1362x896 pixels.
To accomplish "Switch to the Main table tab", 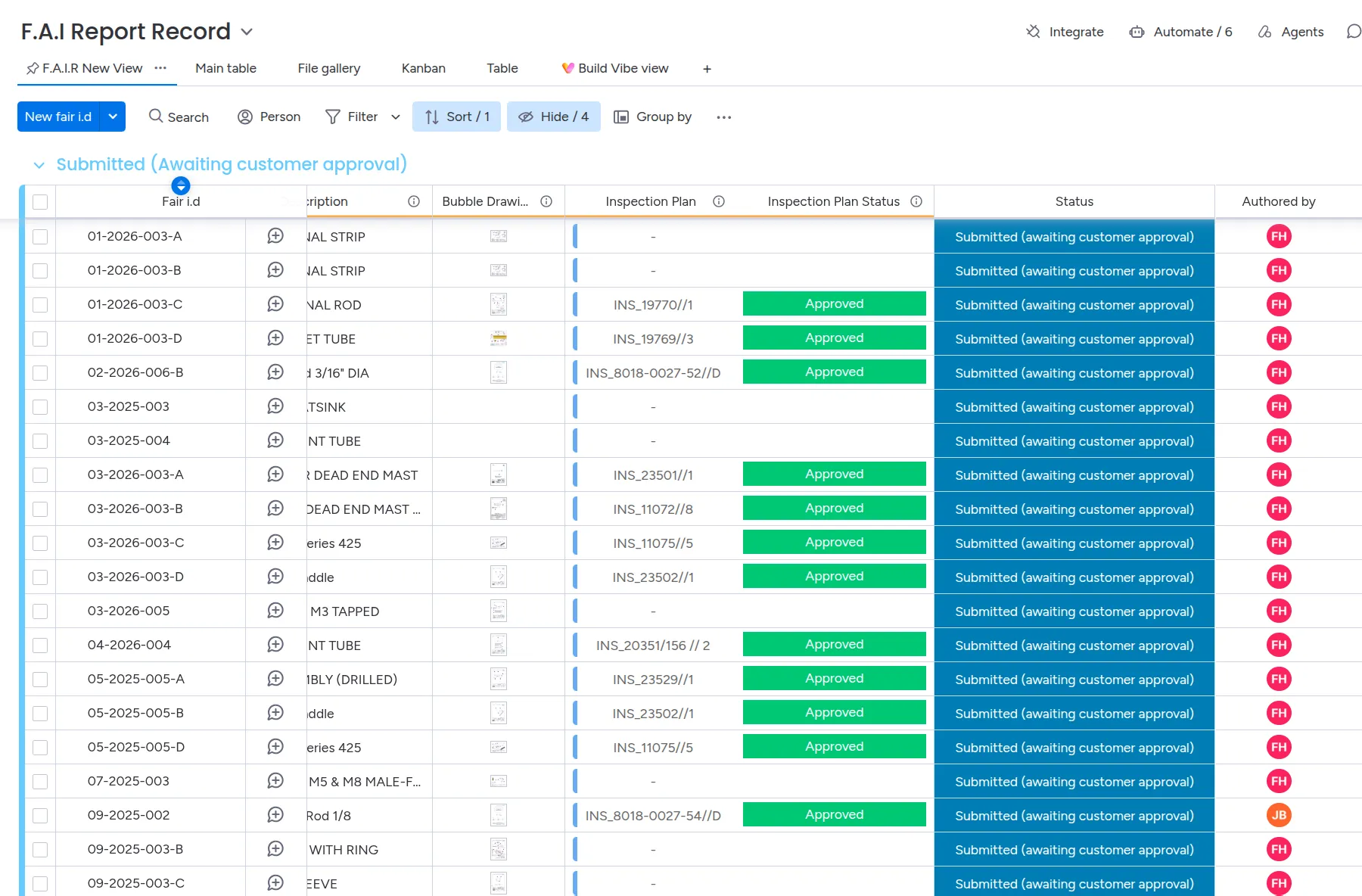I will pos(225,68).
